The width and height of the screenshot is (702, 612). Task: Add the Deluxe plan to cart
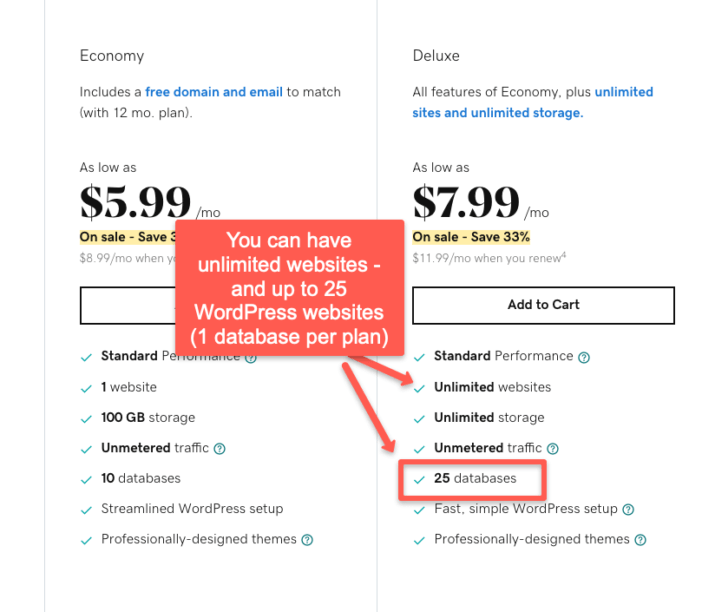tap(543, 305)
